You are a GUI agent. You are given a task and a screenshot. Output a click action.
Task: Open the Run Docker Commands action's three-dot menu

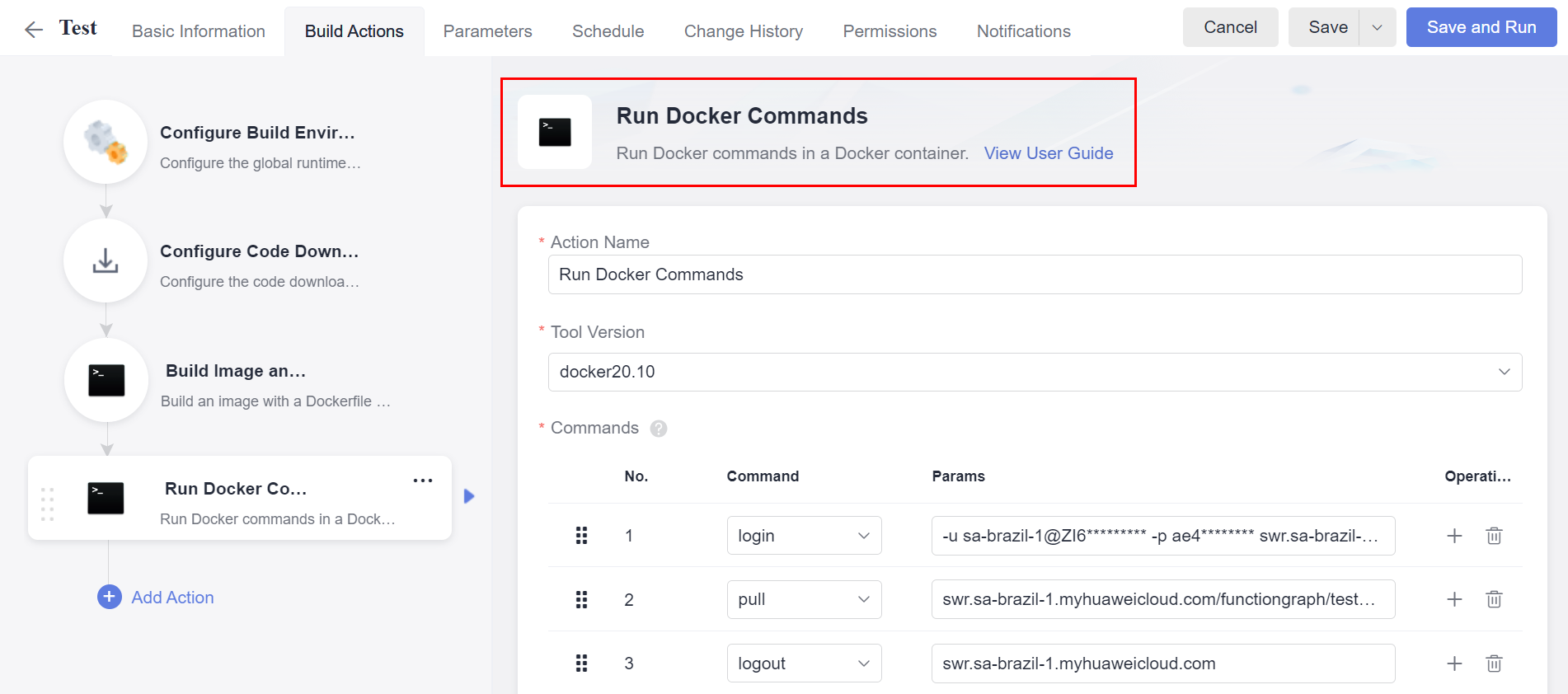422,481
